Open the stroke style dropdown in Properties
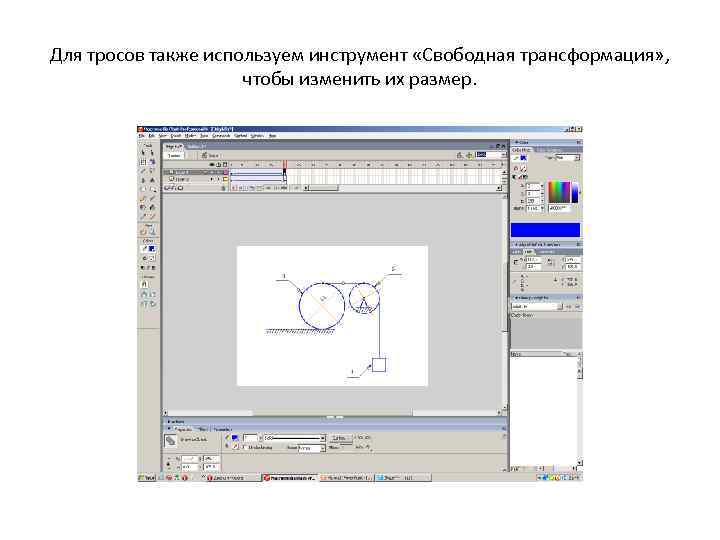The width and height of the screenshot is (720, 540). (294, 438)
